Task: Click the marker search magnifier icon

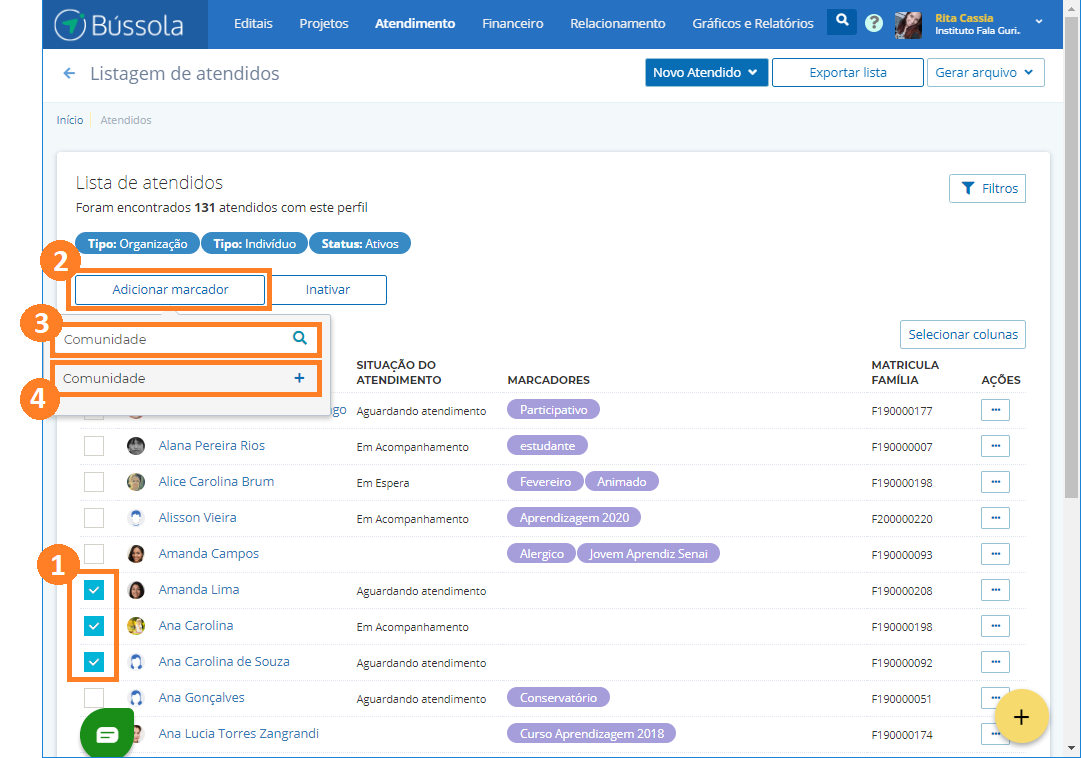Action: 300,338
